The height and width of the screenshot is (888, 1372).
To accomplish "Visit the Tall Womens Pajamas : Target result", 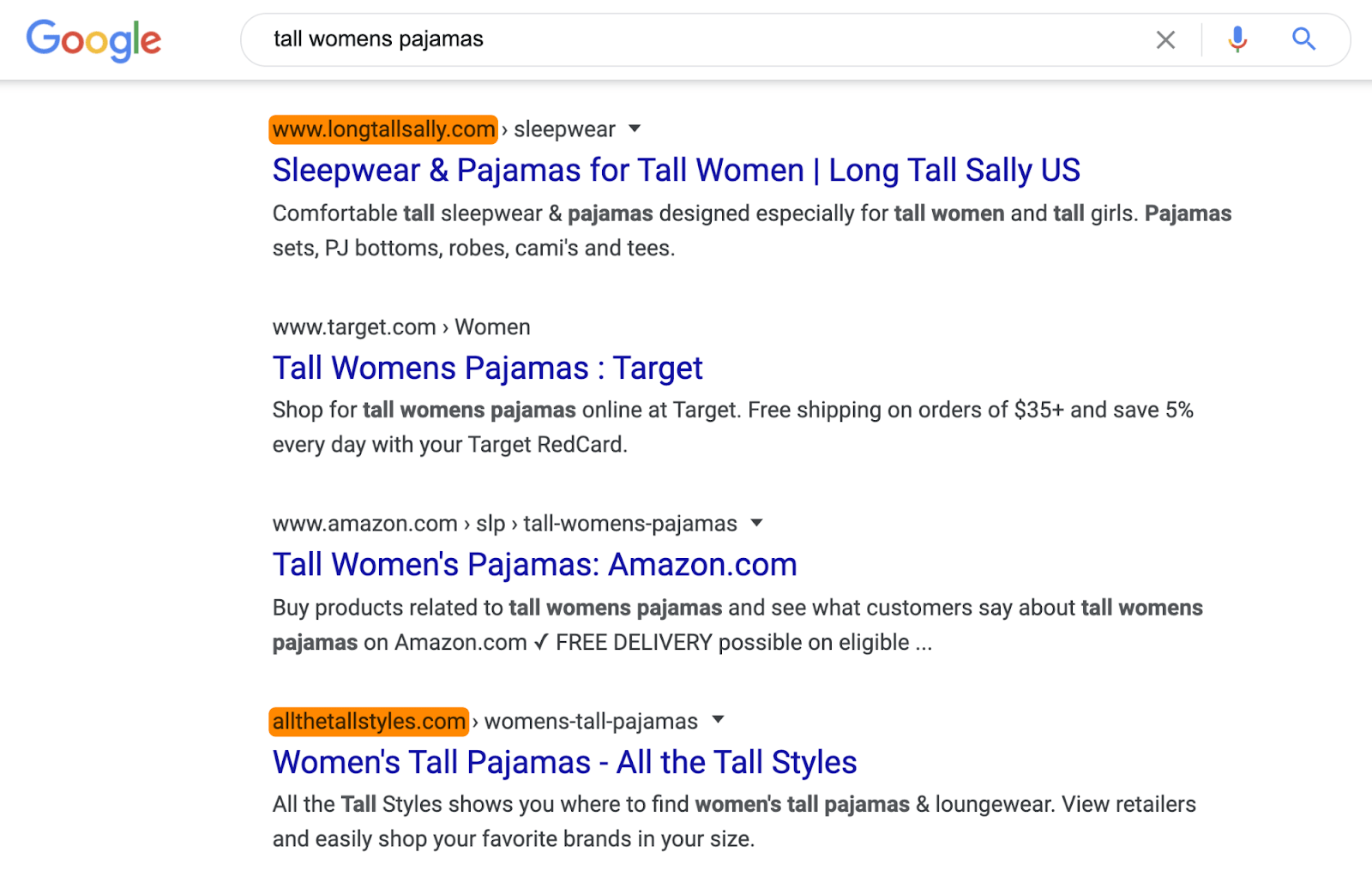I will [487, 368].
